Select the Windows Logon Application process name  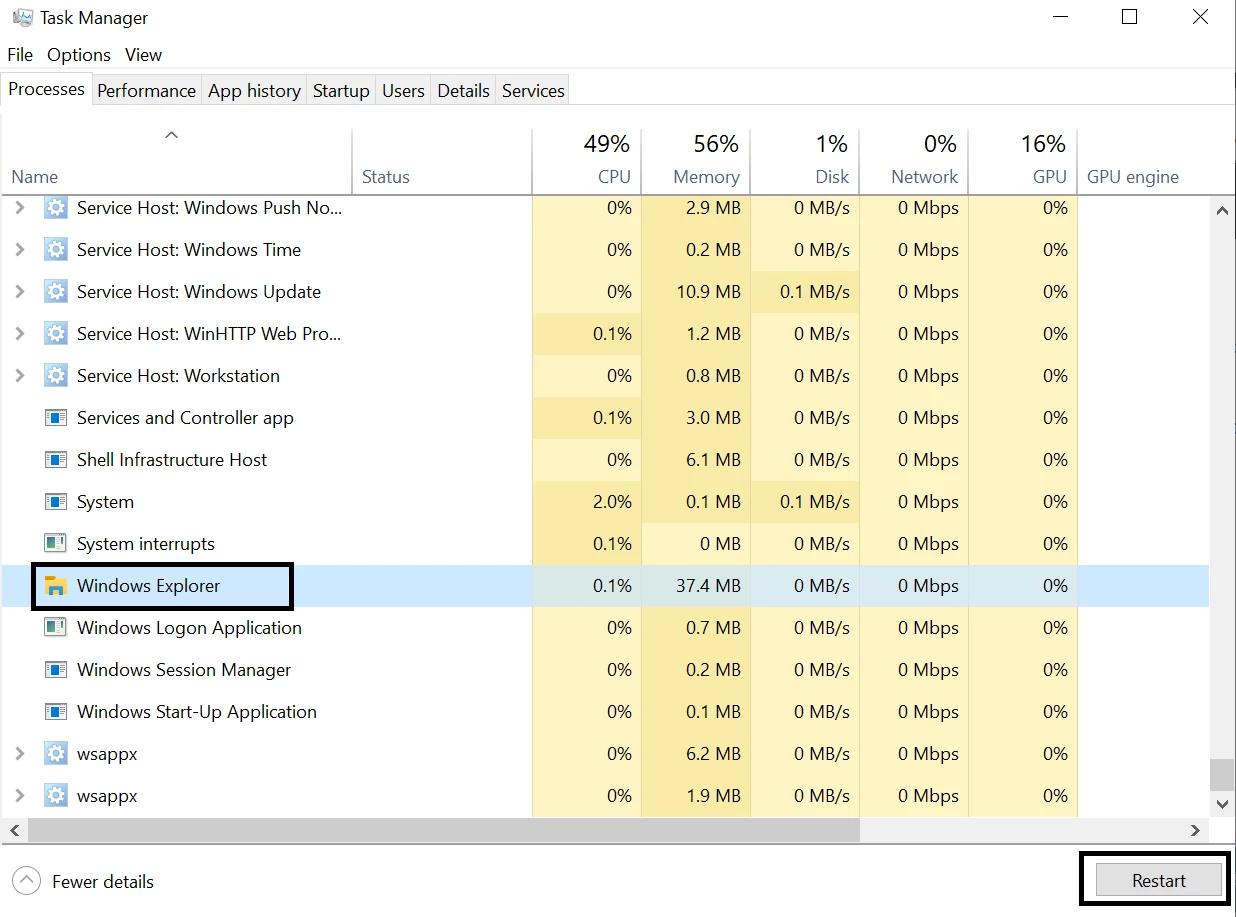[x=189, y=628]
